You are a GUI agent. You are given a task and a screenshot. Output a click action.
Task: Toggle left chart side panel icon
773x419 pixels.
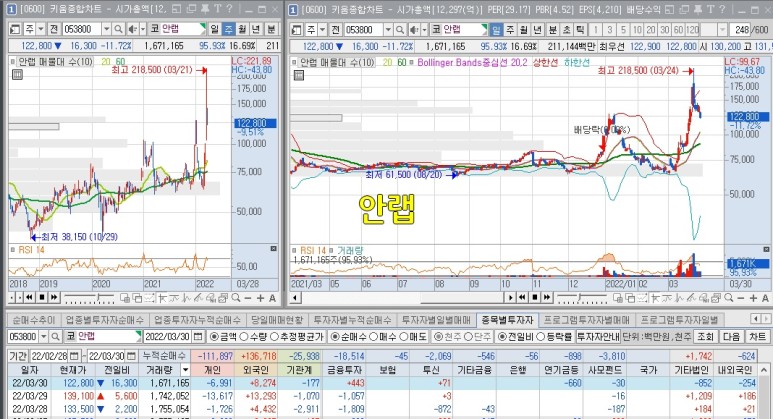(x=15, y=30)
